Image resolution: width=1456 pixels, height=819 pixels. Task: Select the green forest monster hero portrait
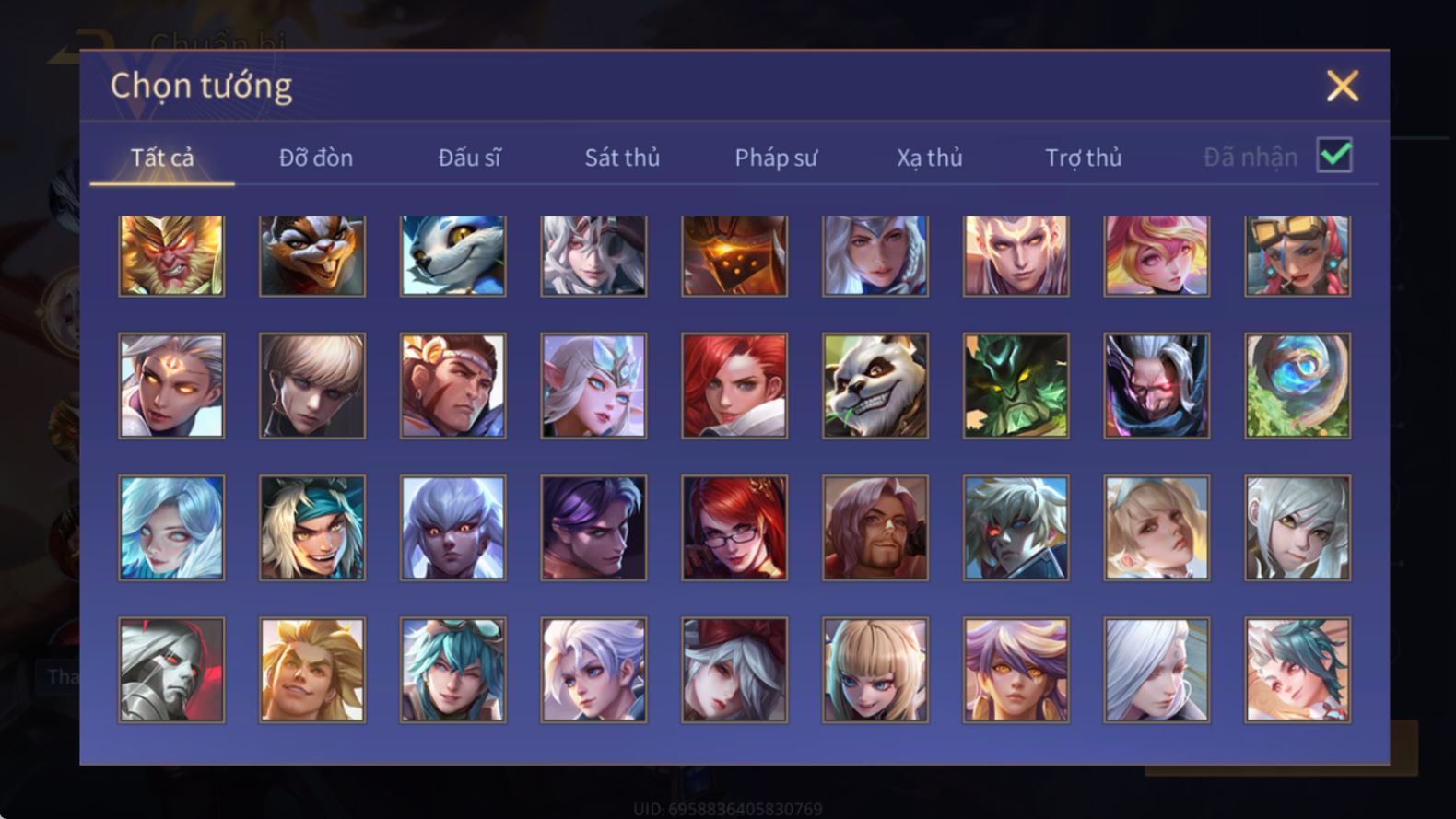(1016, 386)
